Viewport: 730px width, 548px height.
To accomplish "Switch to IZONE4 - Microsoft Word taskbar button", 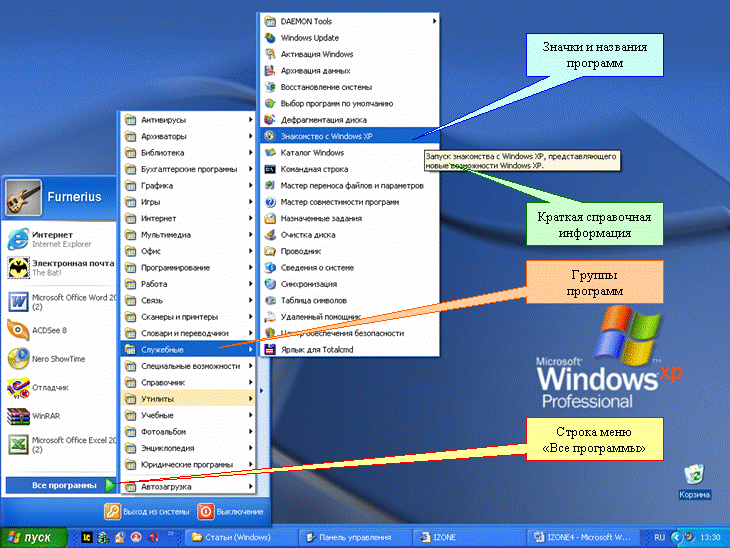I will point(583,537).
